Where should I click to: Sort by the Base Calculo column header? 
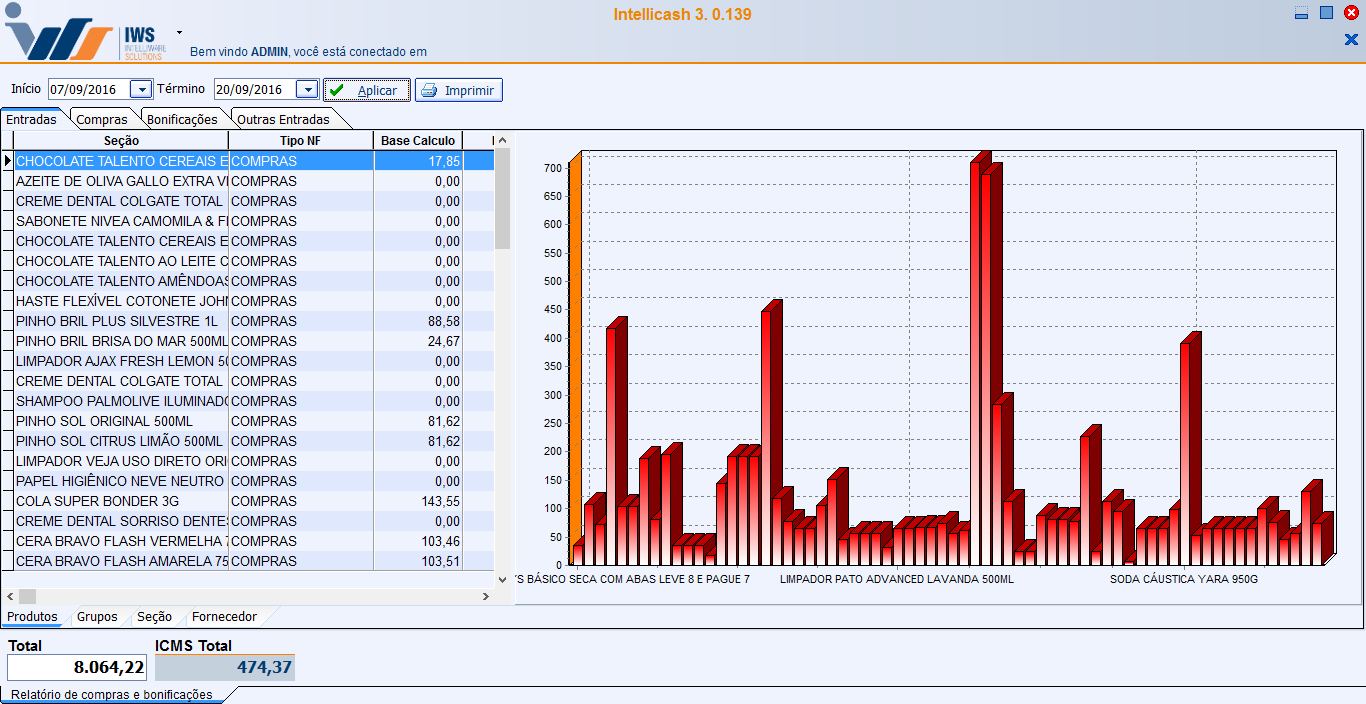(x=418, y=141)
